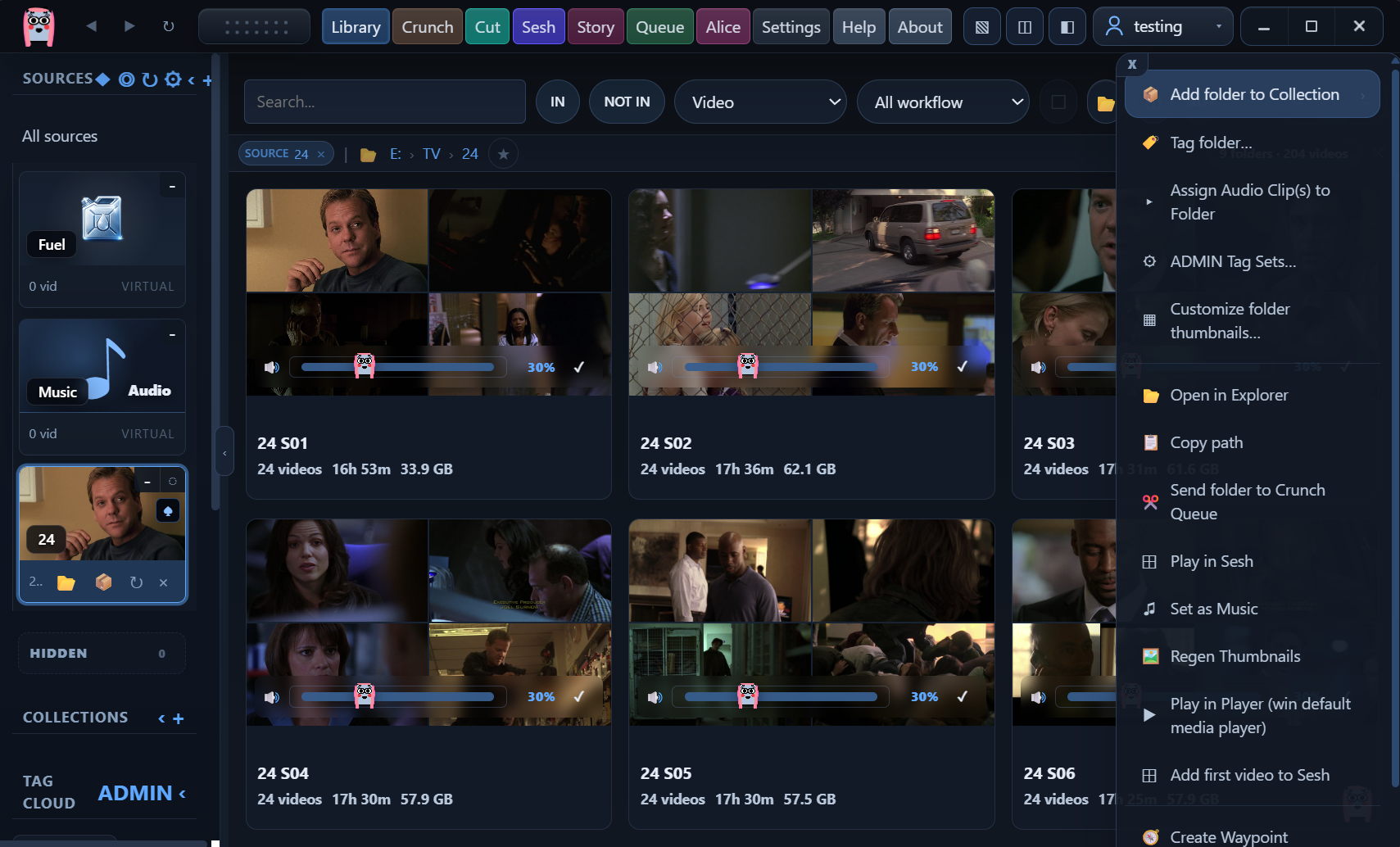Toggle the half-filled sidebar layout icon

pyautogui.click(x=1067, y=27)
